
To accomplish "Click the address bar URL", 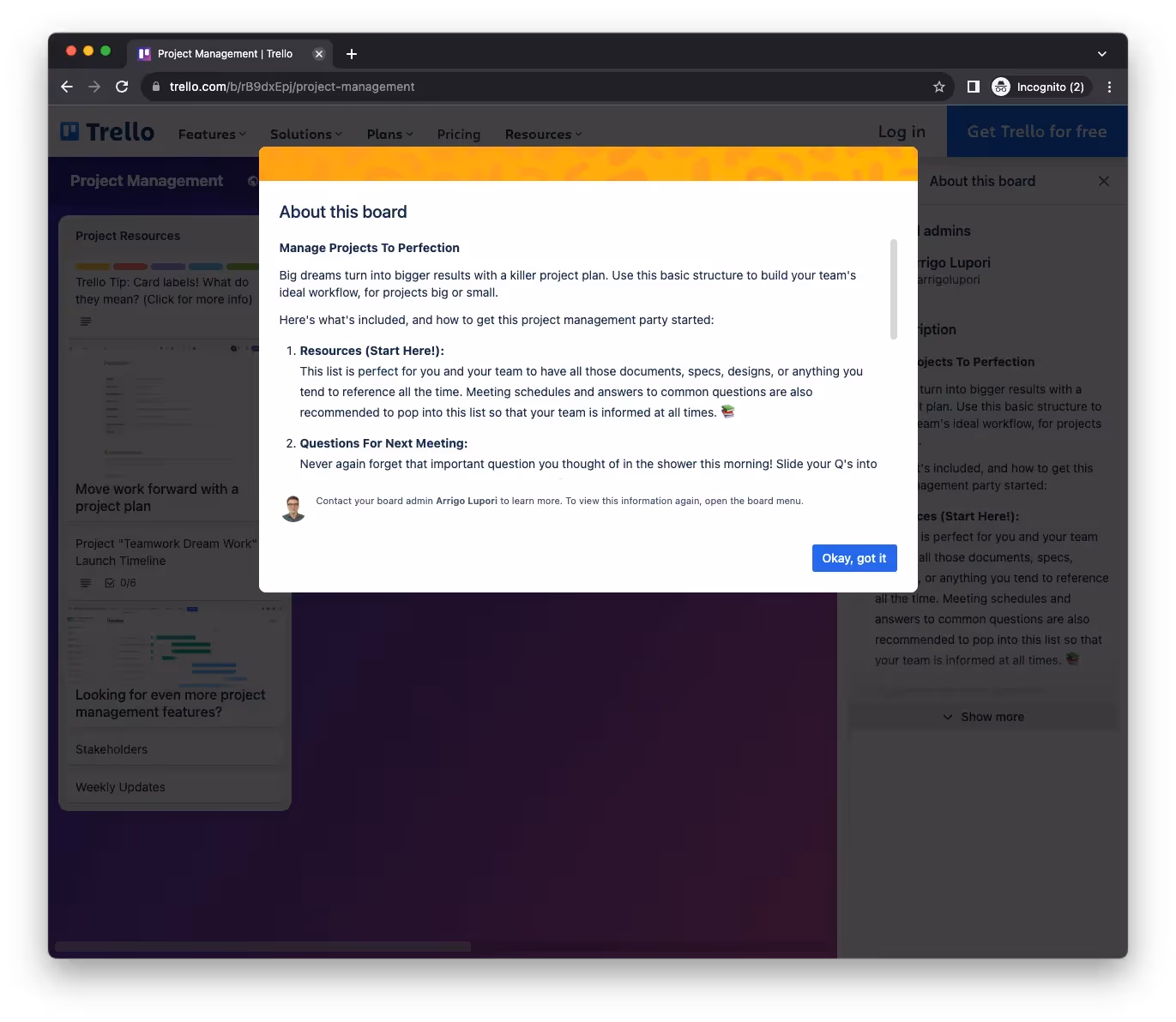I will (292, 87).
